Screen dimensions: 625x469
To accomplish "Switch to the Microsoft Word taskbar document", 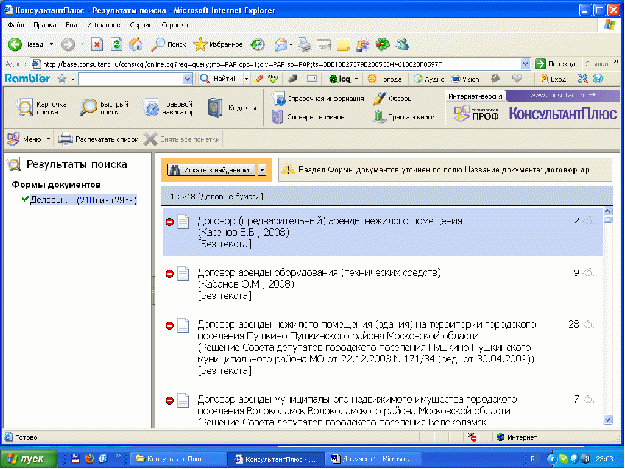I will tap(373, 459).
